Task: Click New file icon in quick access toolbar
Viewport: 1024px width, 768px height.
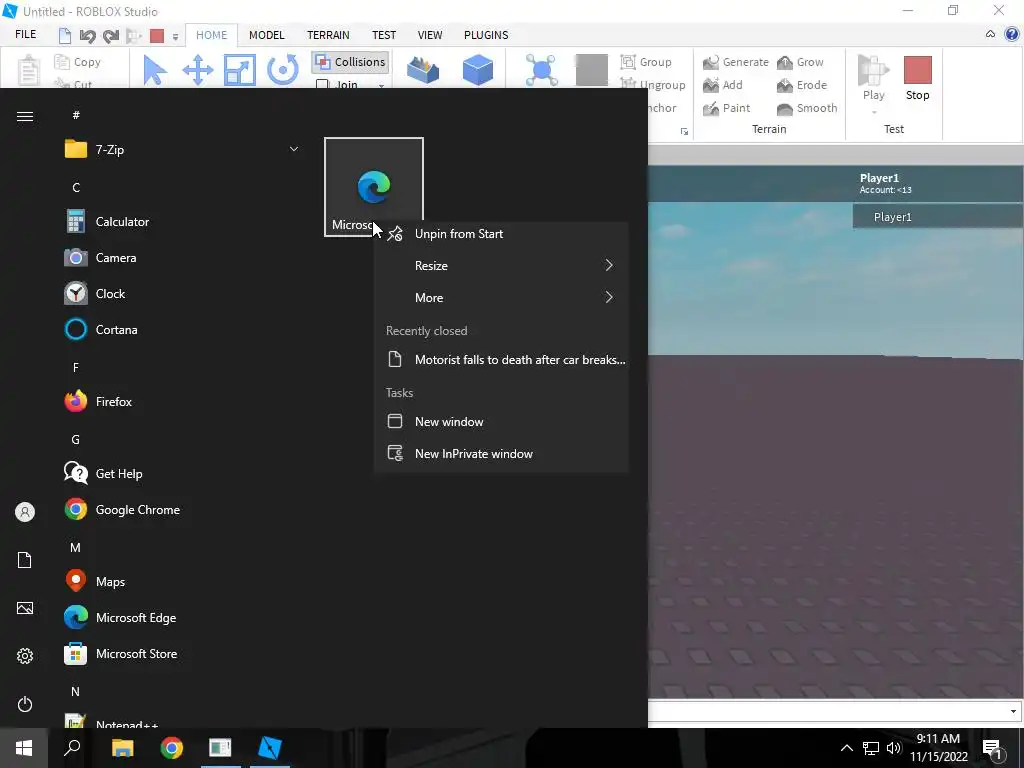Action: click(x=64, y=35)
